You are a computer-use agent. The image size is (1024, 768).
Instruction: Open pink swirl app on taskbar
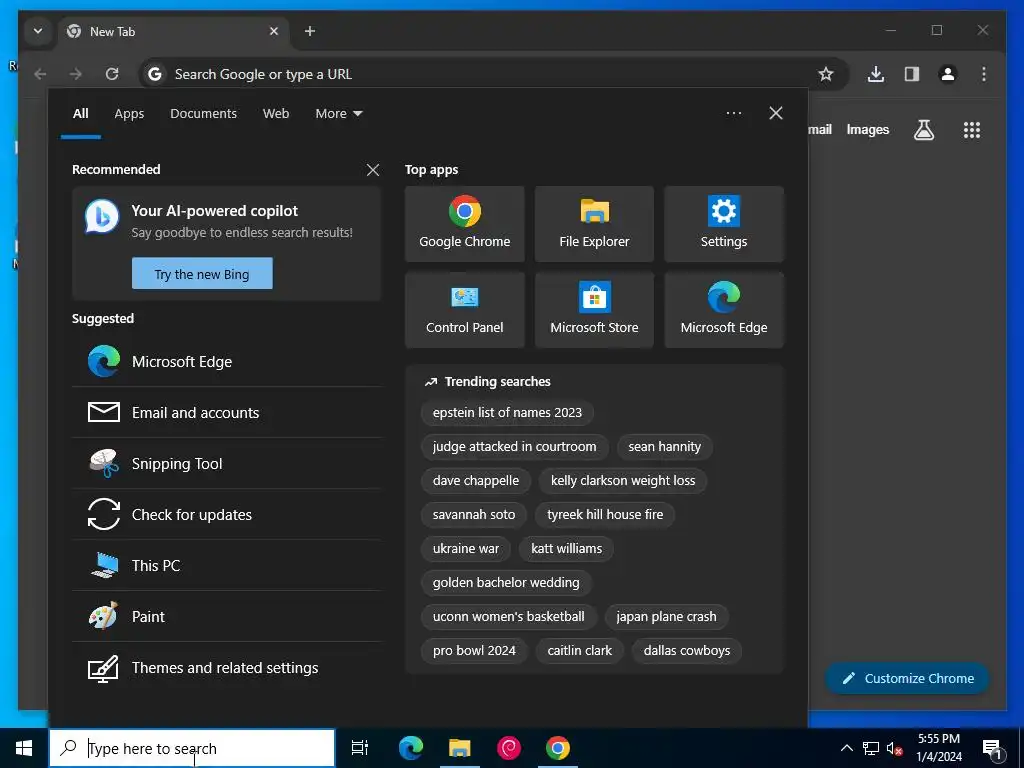(x=509, y=748)
